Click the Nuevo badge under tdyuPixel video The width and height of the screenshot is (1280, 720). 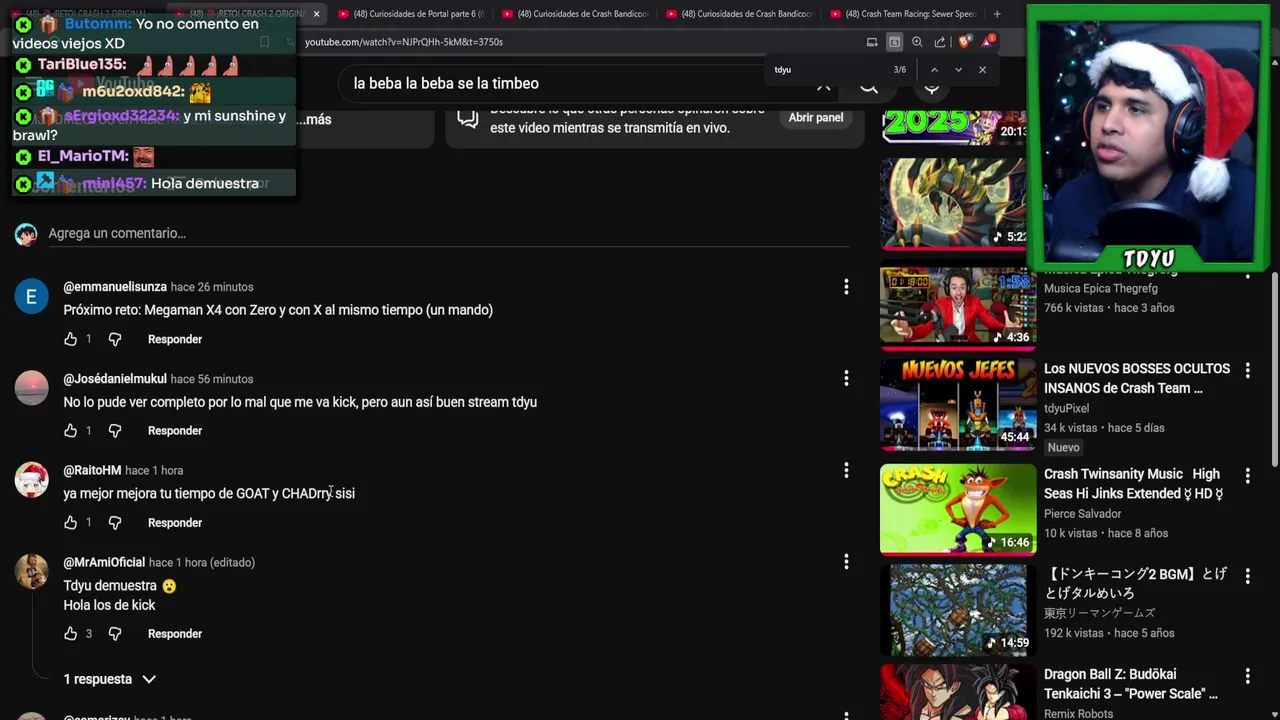click(x=1063, y=448)
